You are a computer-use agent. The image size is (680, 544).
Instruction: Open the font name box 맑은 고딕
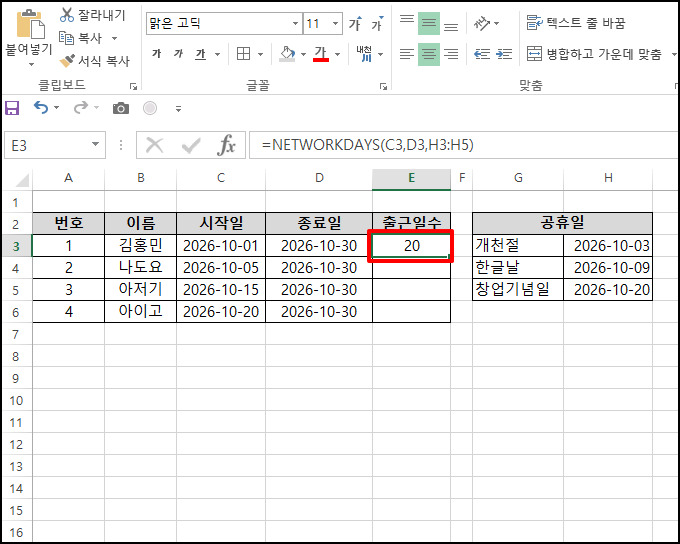(224, 23)
